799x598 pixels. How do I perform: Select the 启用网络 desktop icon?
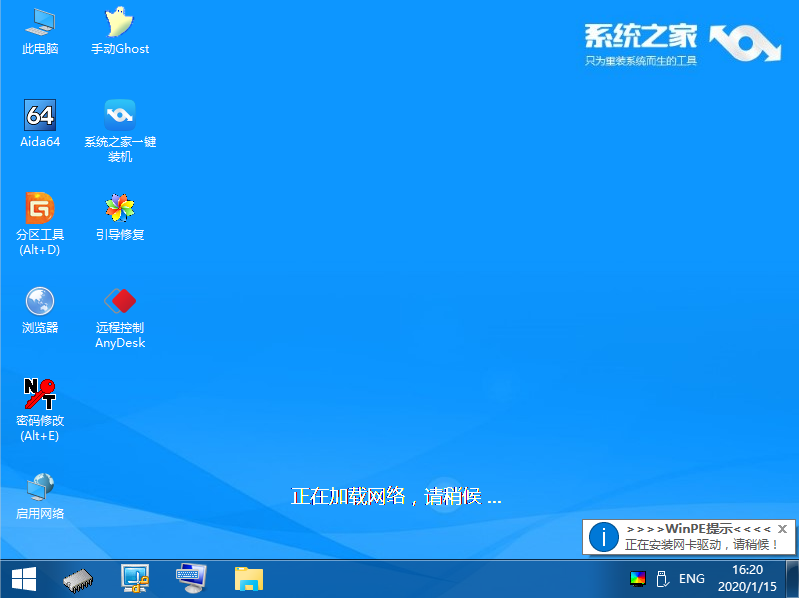(40, 496)
